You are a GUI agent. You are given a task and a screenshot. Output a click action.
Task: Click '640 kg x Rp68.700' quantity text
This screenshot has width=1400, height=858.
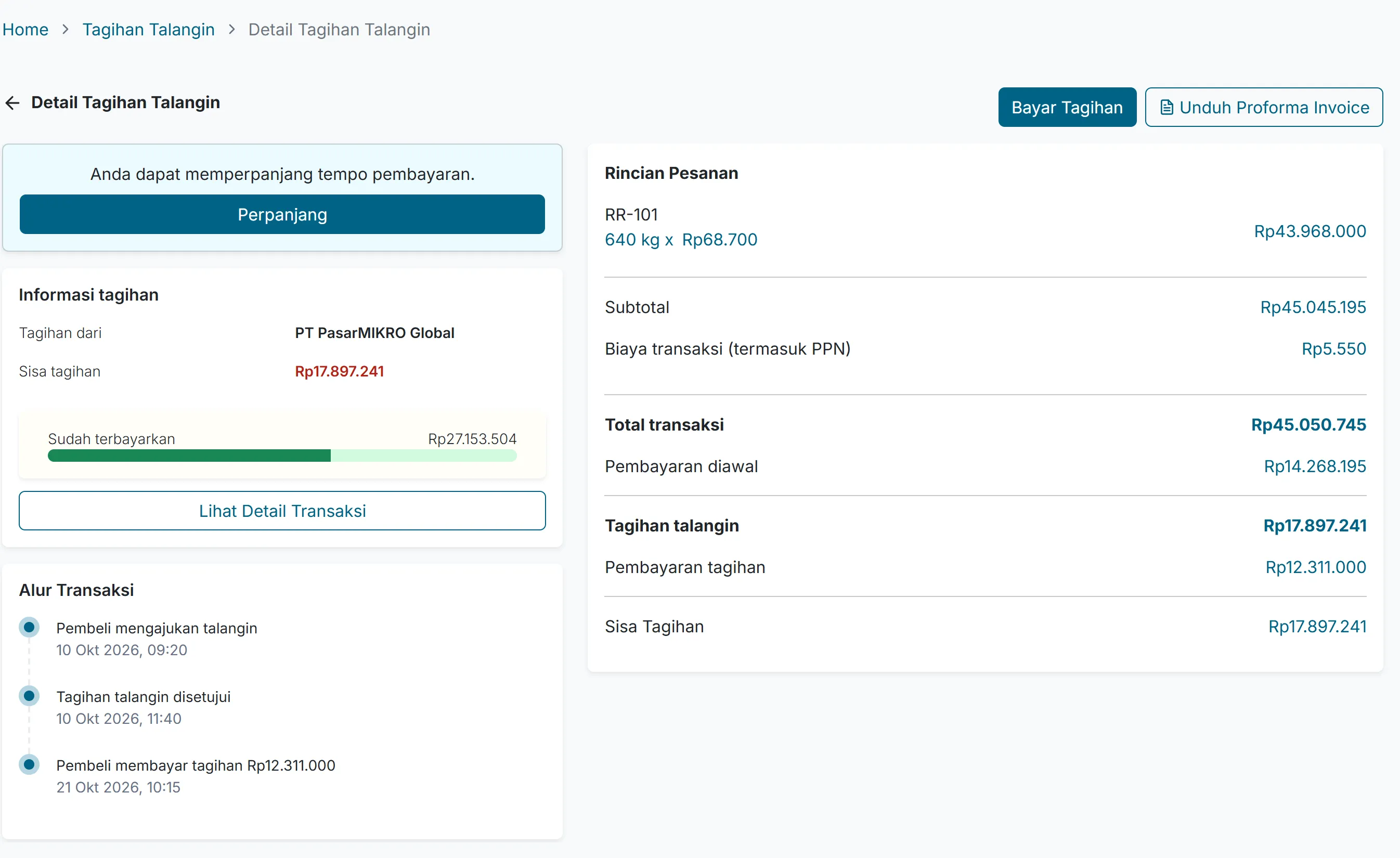tap(681, 240)
